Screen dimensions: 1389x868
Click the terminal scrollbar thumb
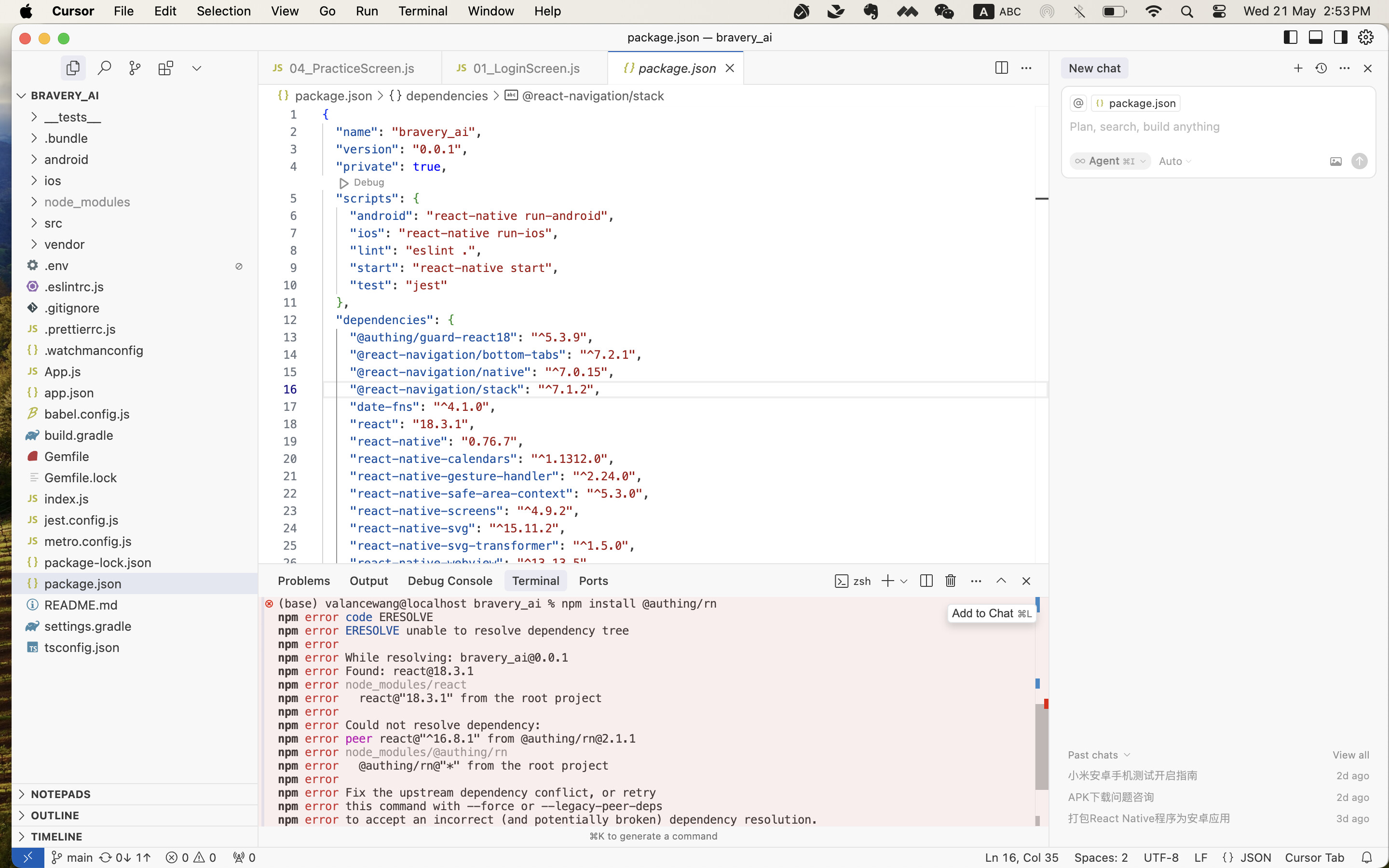(1041, 747)
